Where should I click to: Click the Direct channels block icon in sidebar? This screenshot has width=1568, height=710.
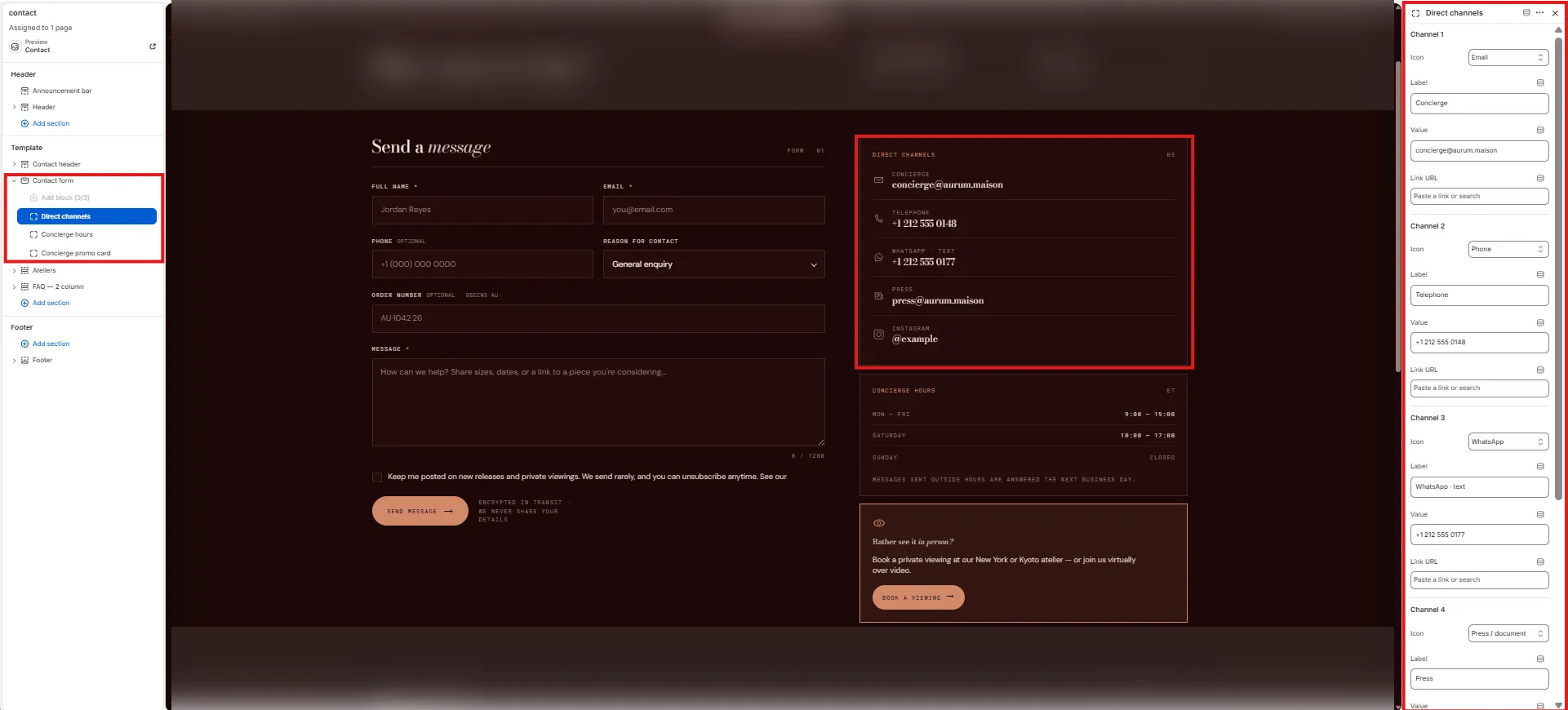pos(33,216)
